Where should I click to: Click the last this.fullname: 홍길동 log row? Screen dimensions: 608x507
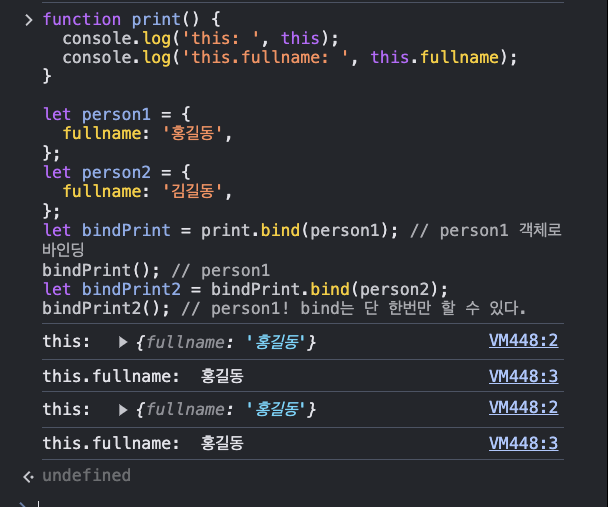pos(303,443)
